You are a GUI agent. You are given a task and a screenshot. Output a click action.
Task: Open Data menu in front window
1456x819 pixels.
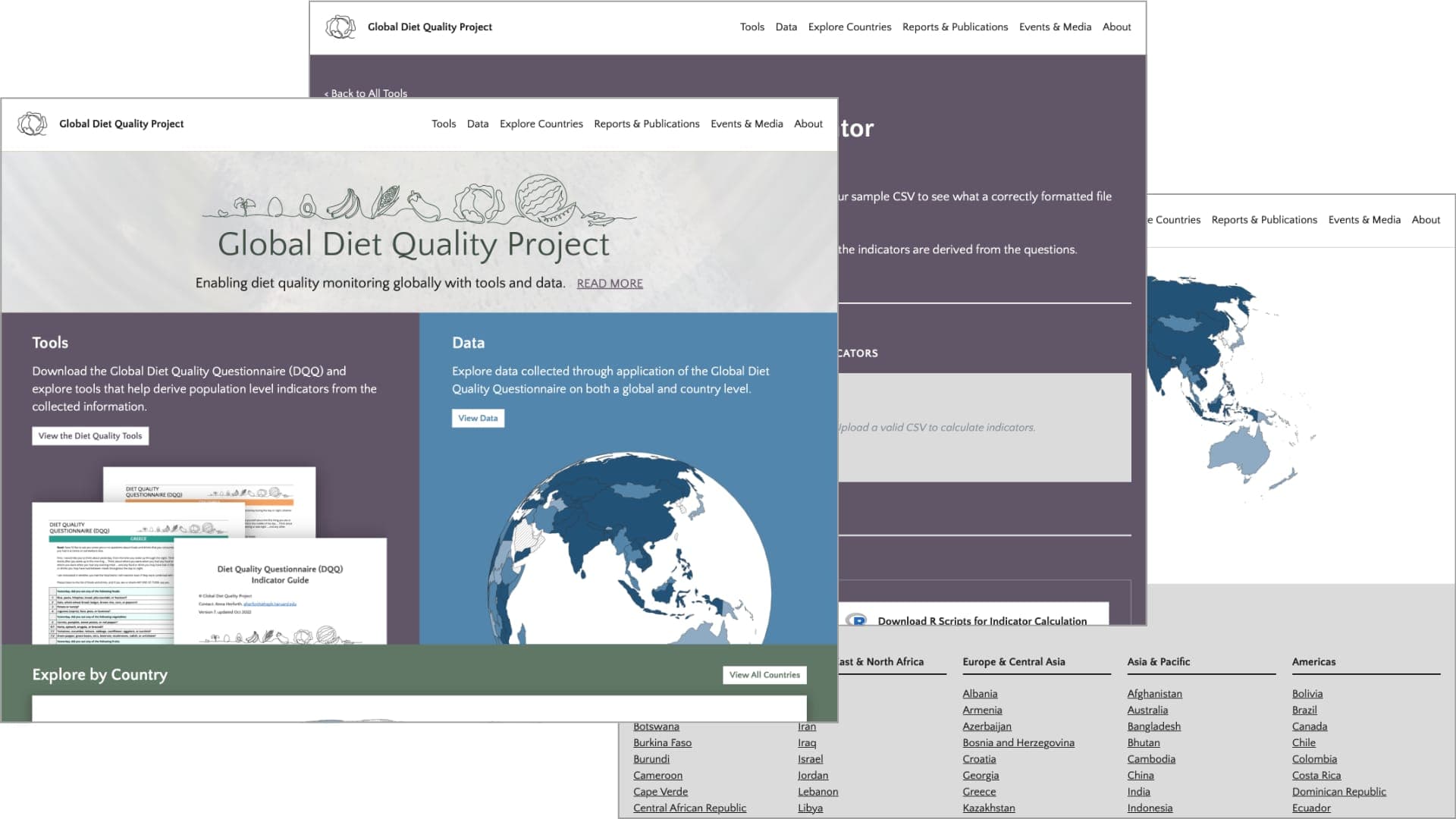click(478, 124)
